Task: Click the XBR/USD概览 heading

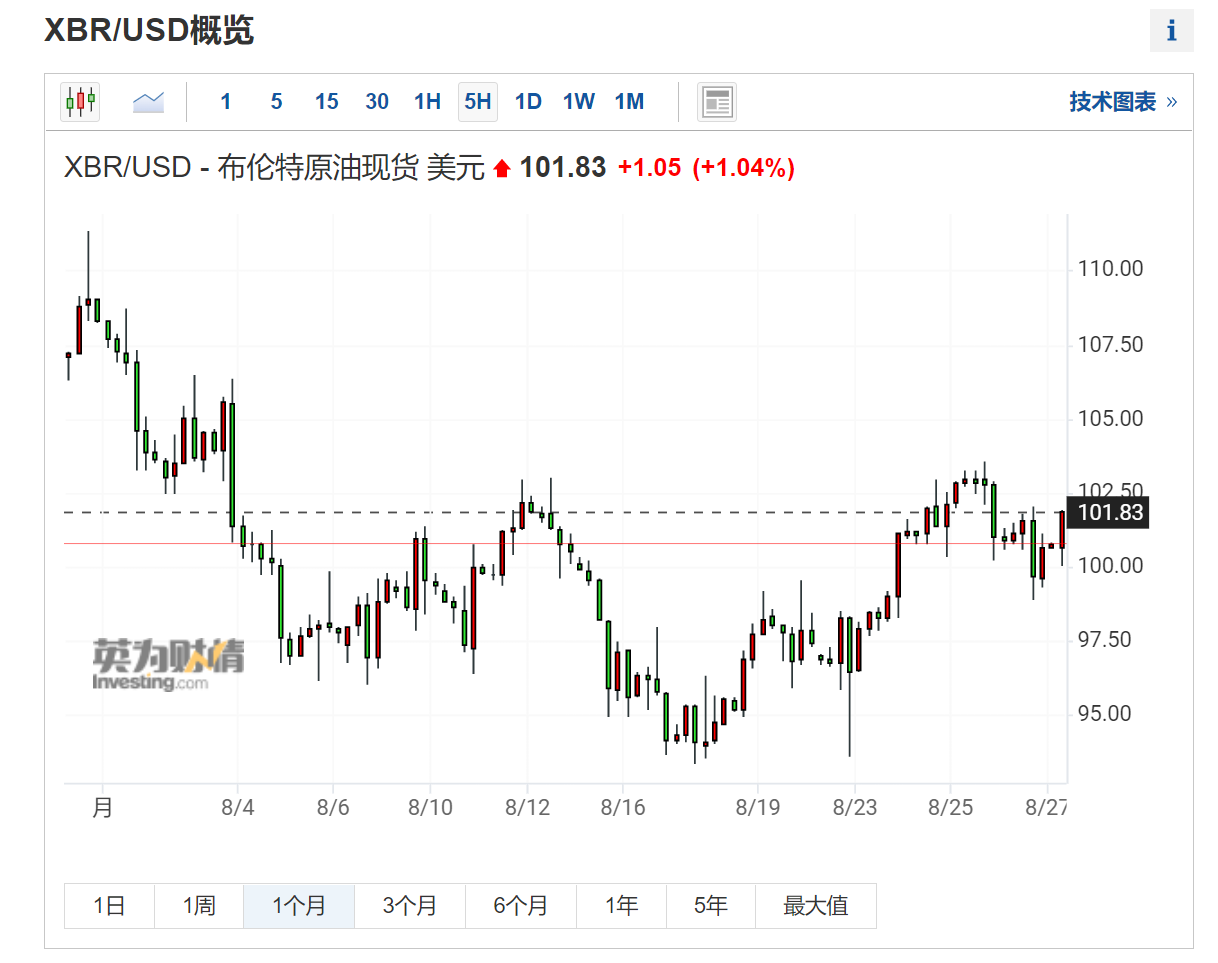Action: pyautogui.click(x=149, y=30)
